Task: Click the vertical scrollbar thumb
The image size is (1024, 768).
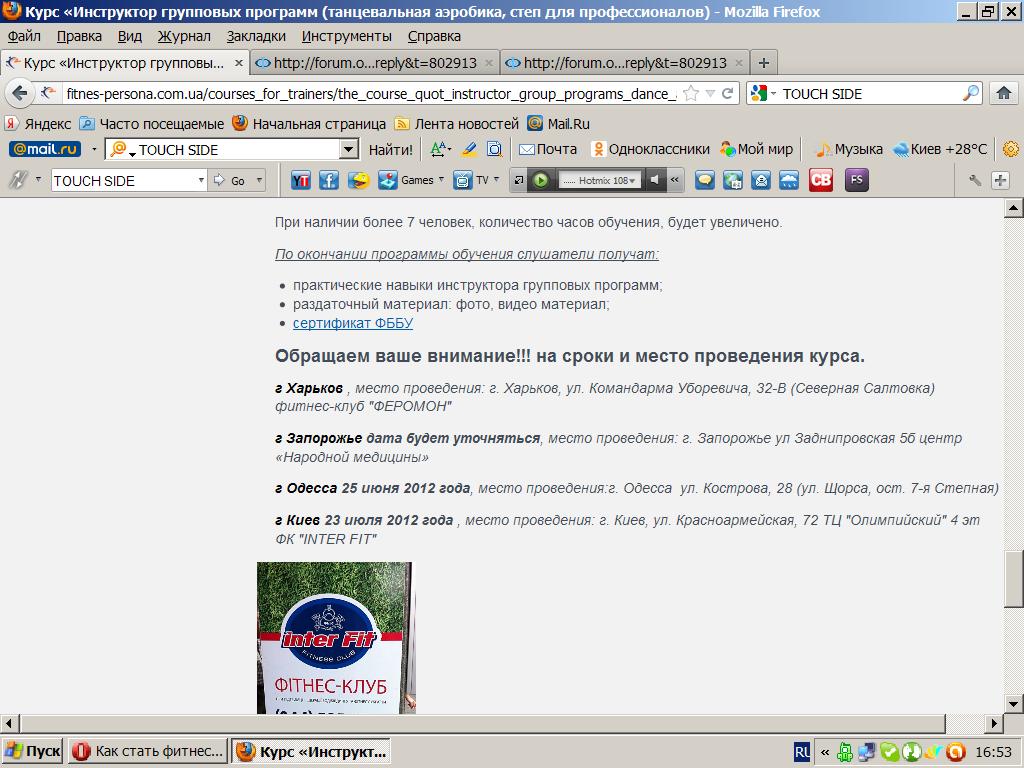Action: (1014, 578)
